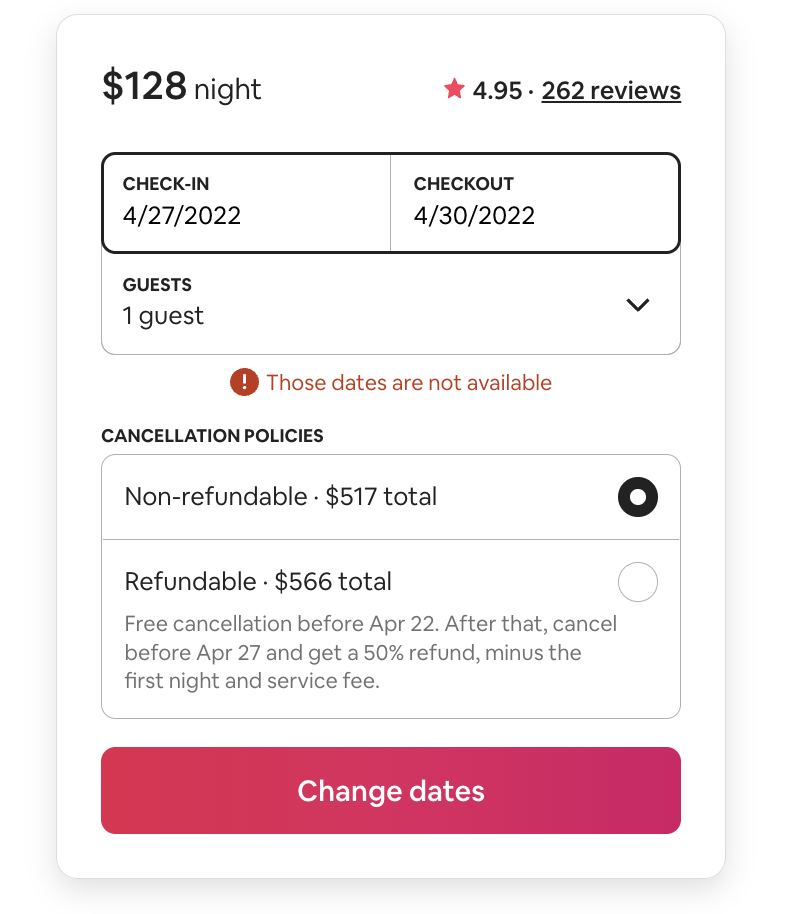The width and height of the screenshot is (810, 914).
Task: Click the $128 night price
Action: 181,88
